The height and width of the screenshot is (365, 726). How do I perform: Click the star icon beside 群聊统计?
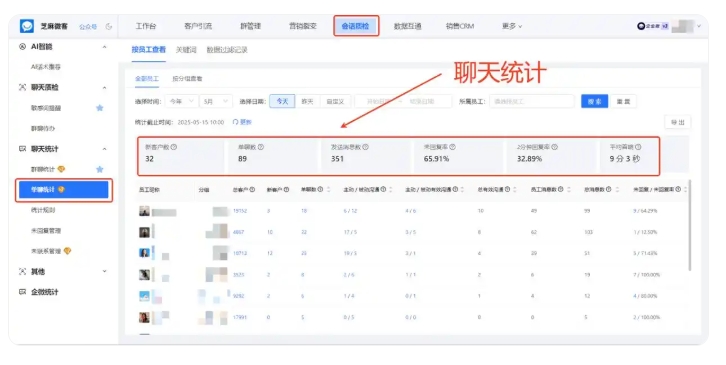pyautogui.click(x=100, y=169)
